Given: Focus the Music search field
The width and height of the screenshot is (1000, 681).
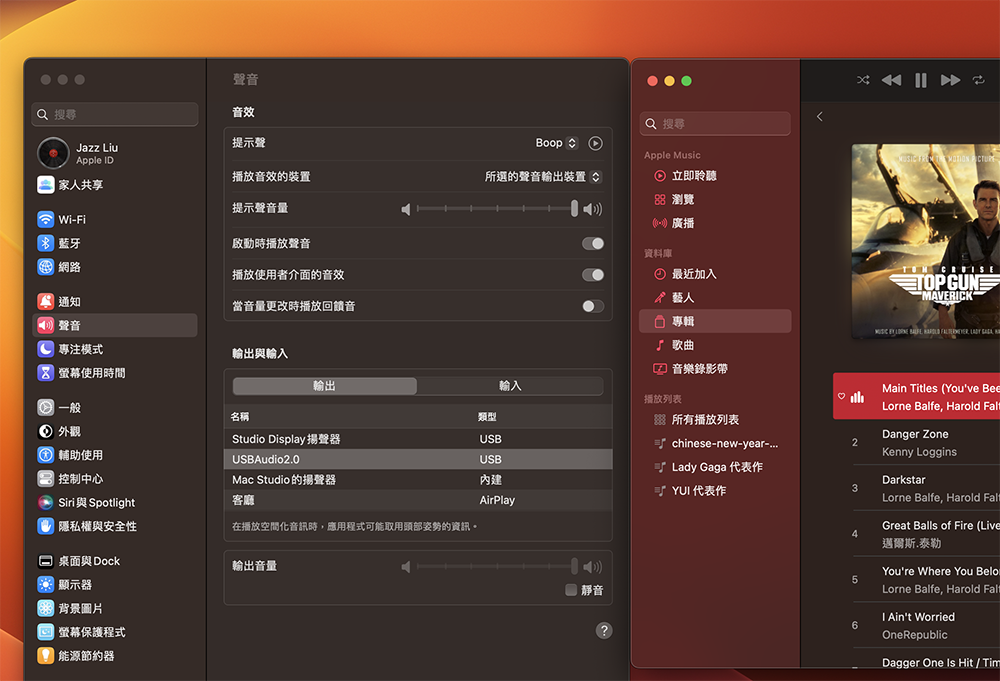Looking at the screenshot, I should click(x=715, y=124).
